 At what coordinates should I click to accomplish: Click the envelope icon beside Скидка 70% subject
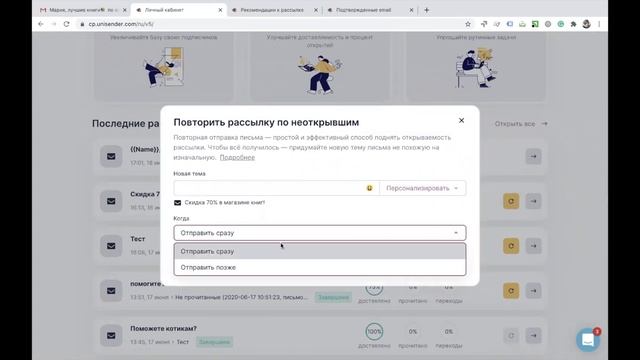[178, 202]
